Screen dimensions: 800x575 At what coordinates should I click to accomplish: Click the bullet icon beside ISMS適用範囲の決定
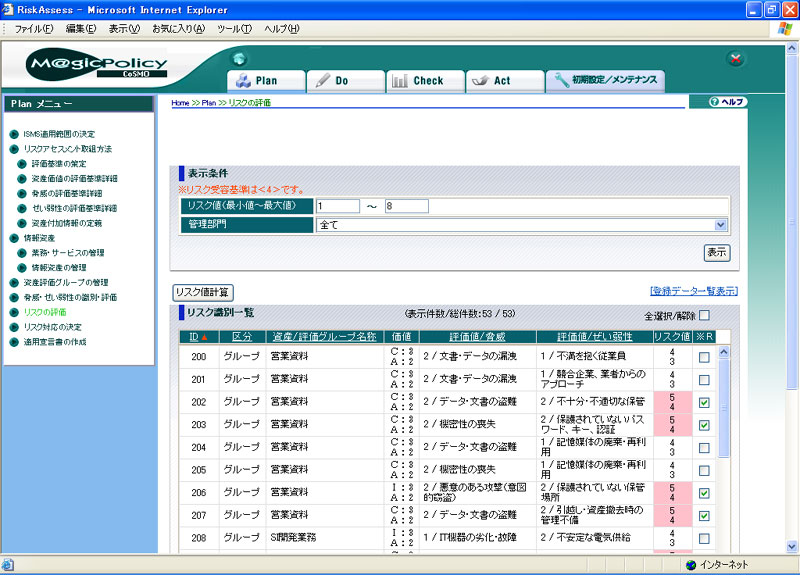point(14,134)
